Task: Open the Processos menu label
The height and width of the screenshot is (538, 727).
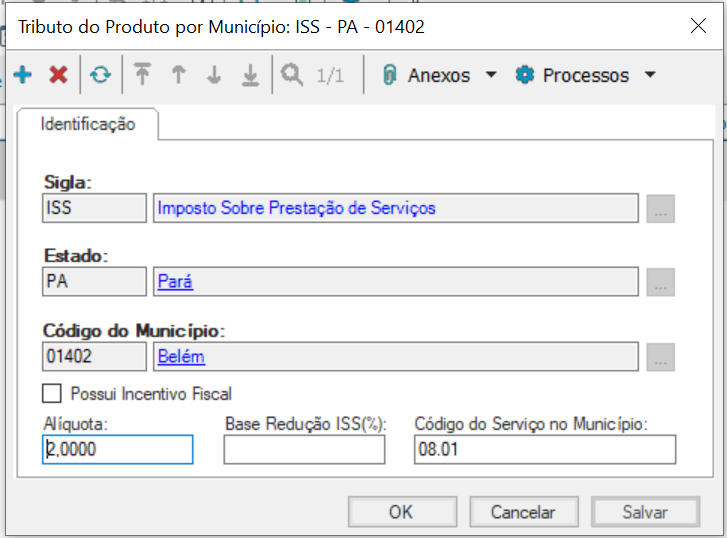Action: pos(586,75)
